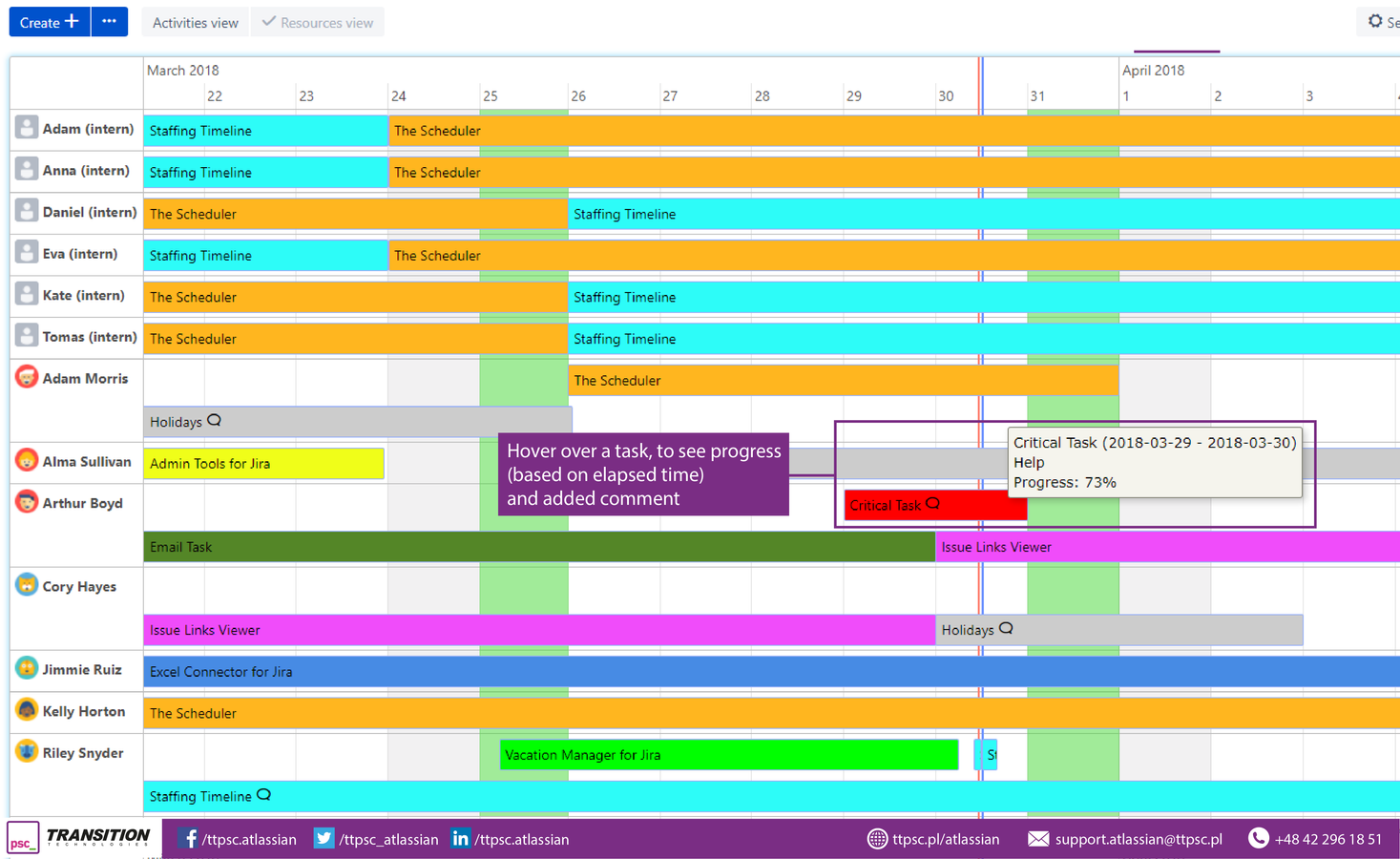Open /ttpsc.atlassian Facebook link
The height and width of the screenshot is (859, 1400).
click(x=249, y=840)
